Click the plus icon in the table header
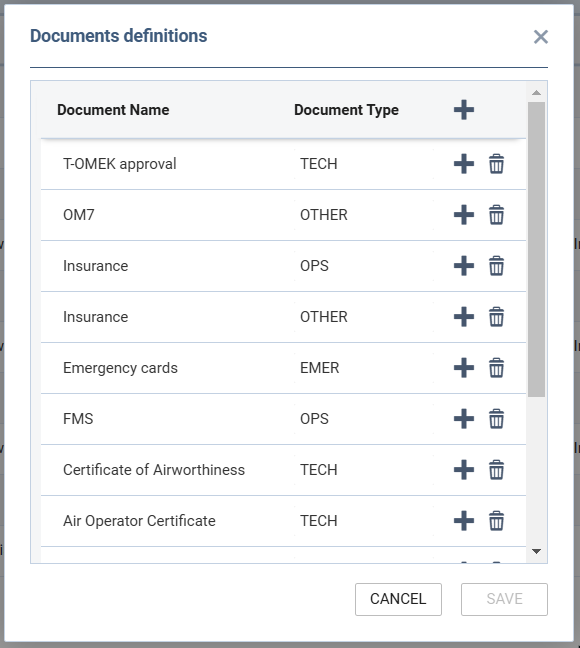The width and height of the screenshot is (580, 648). coord(464,110)
